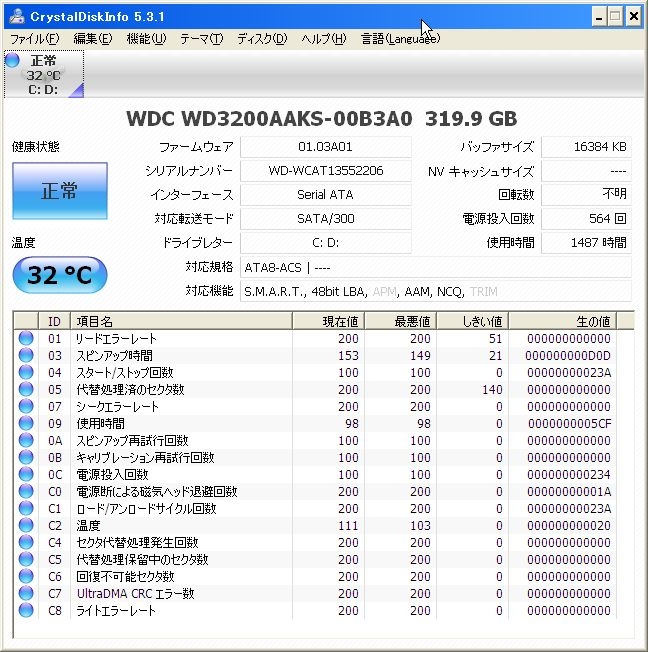Click worst value 149 in スピンアップ時間 row
This screenshot has height=652, width=648.
point(420,356)
